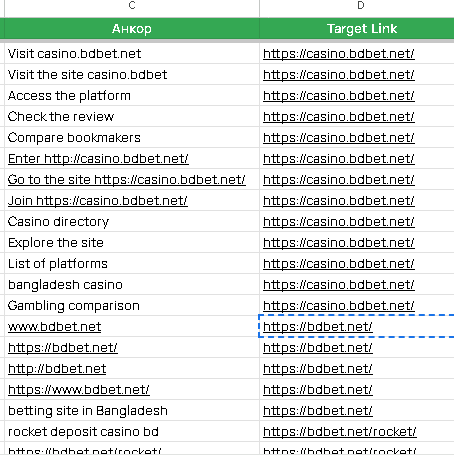Open the 'Enter http://casino.bdbet.net/' anchor link
This screenshot has height=462, width=454.
point(98,159)
